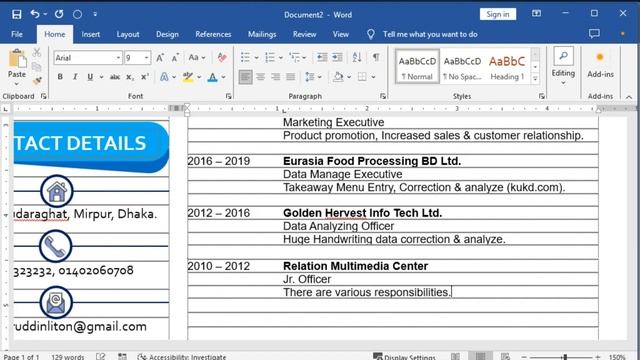640x360 pixels.
Task: Decrease the paragraph indent
Action: click(322, 58)
